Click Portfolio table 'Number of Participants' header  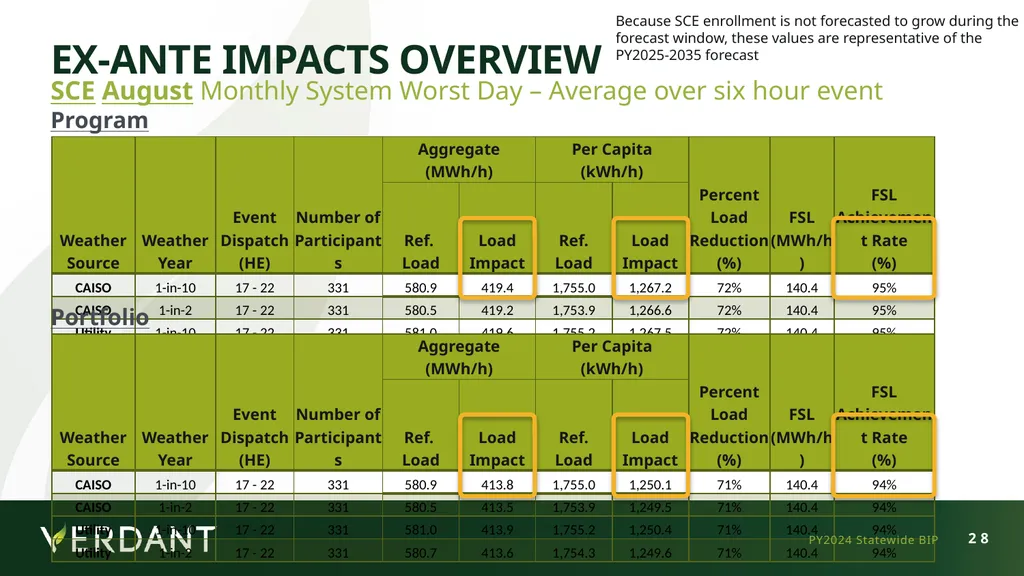click(x=338, y=437)
